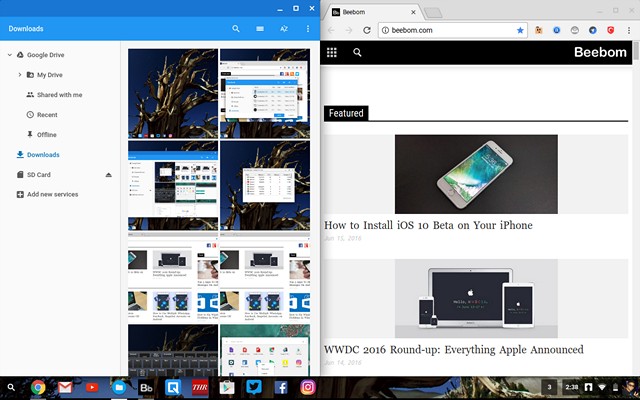Expand the My Drive folder

click(x=20, y=75)
